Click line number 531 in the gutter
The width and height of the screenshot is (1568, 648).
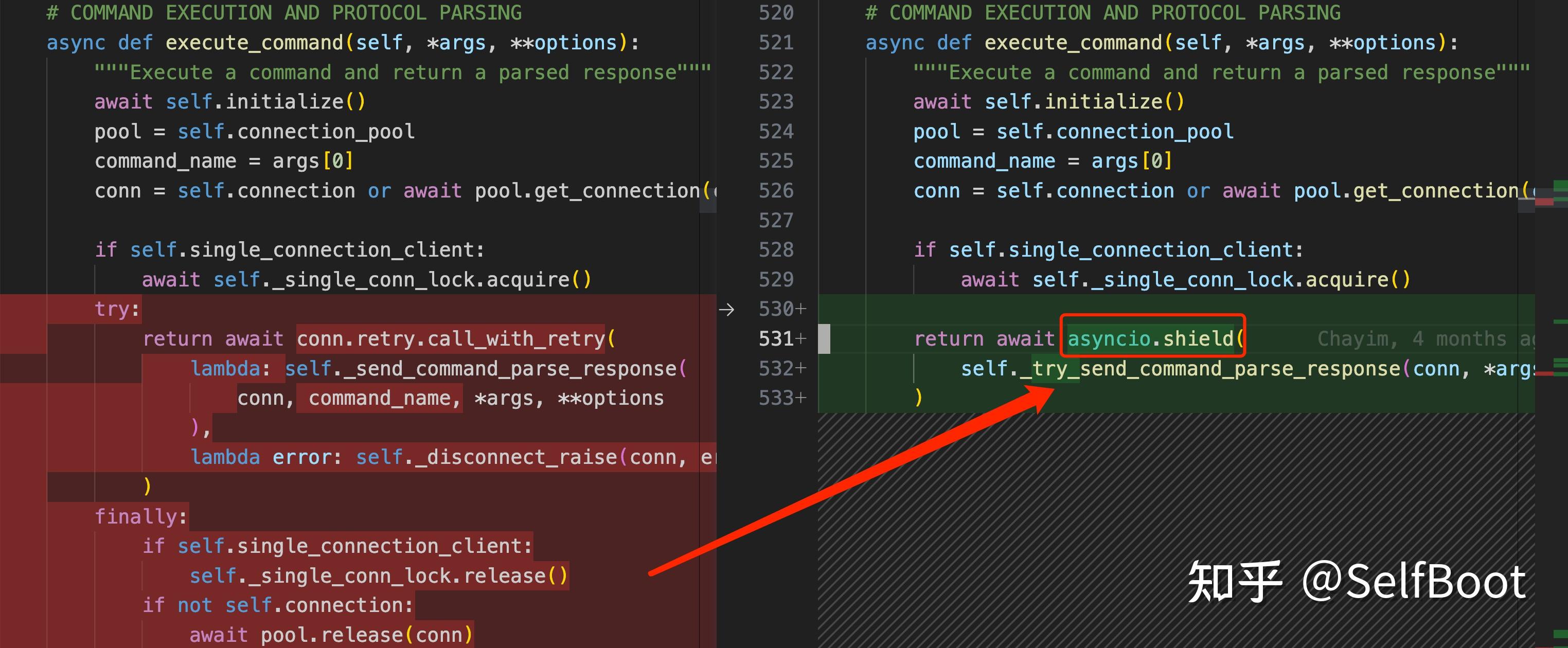tap(776, 339)
